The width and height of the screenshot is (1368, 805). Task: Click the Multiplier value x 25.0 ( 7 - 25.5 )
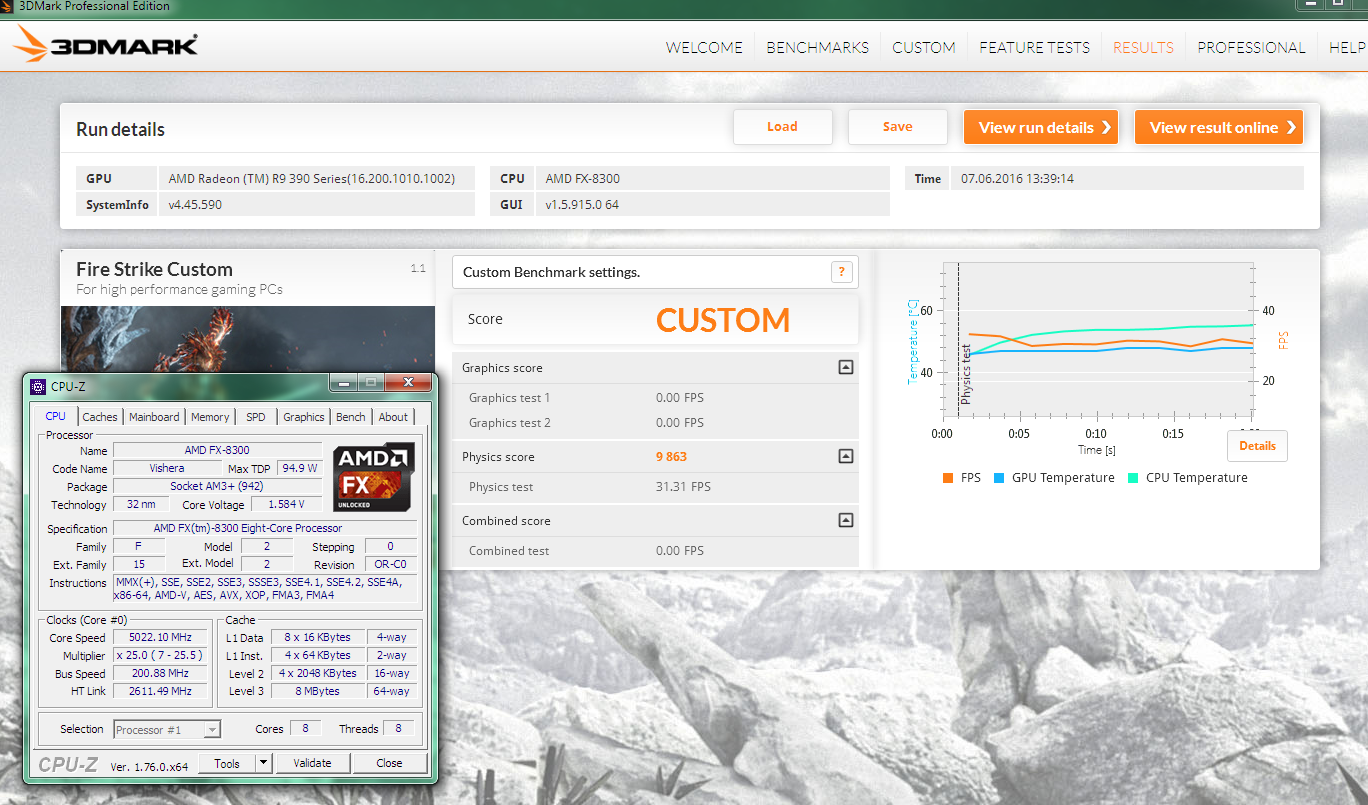(x=160, y=656)
